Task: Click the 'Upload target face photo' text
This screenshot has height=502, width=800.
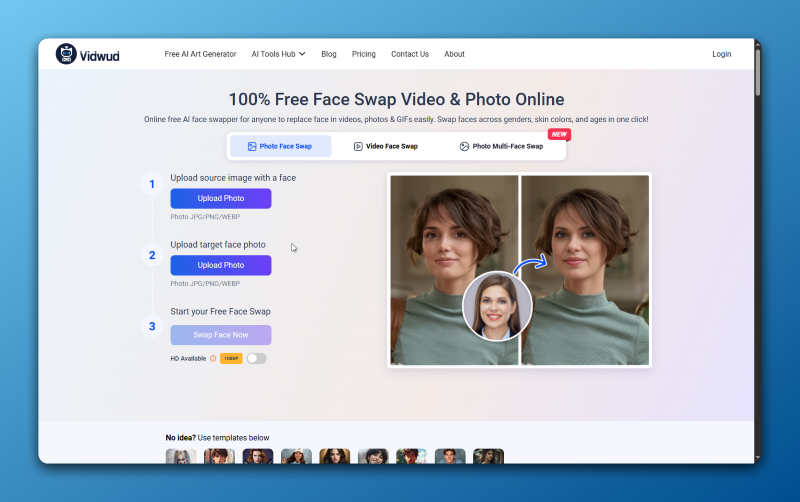Action: click(218, 245)
